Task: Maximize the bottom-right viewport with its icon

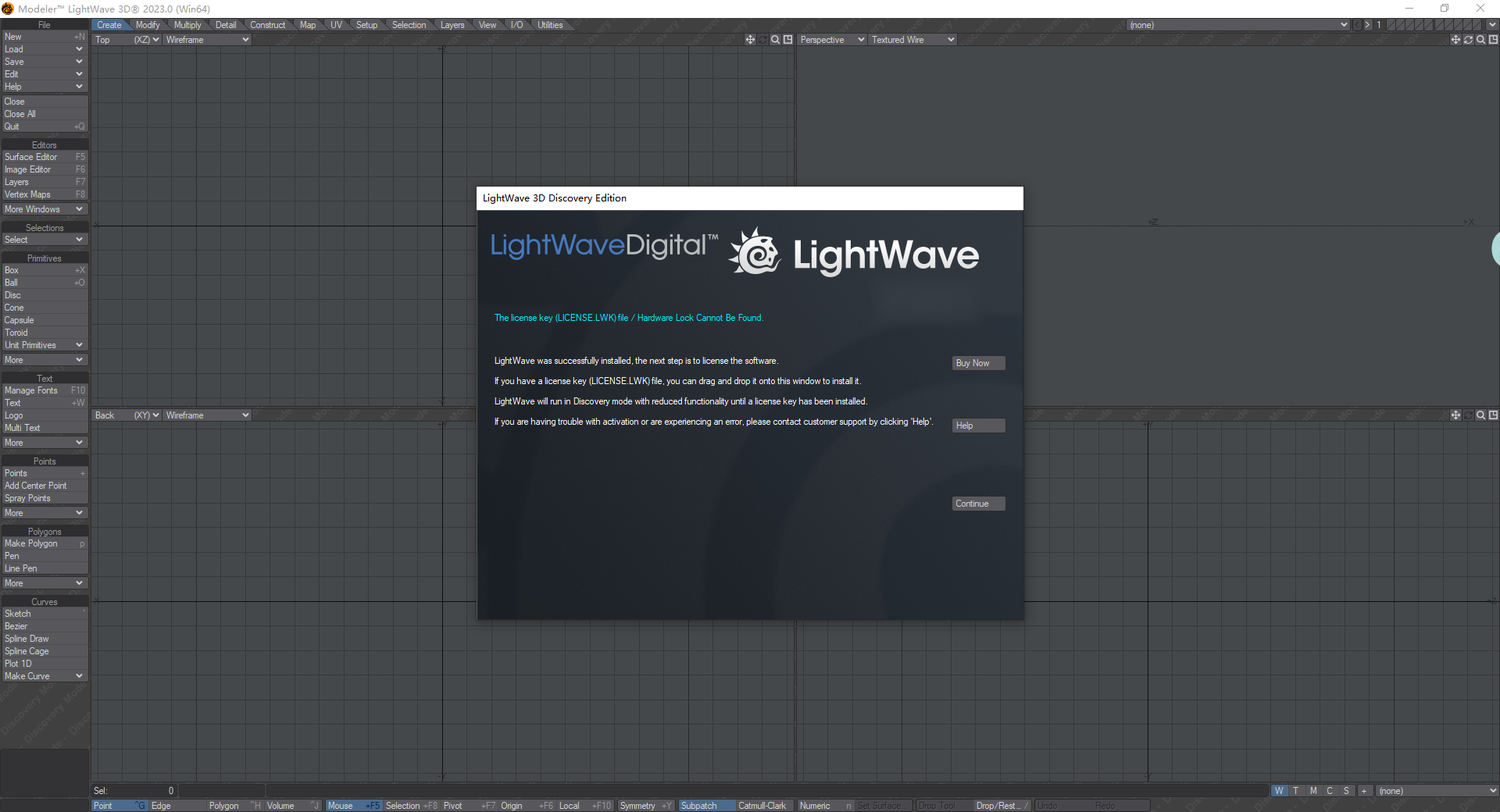Action: click(1493, 415)
